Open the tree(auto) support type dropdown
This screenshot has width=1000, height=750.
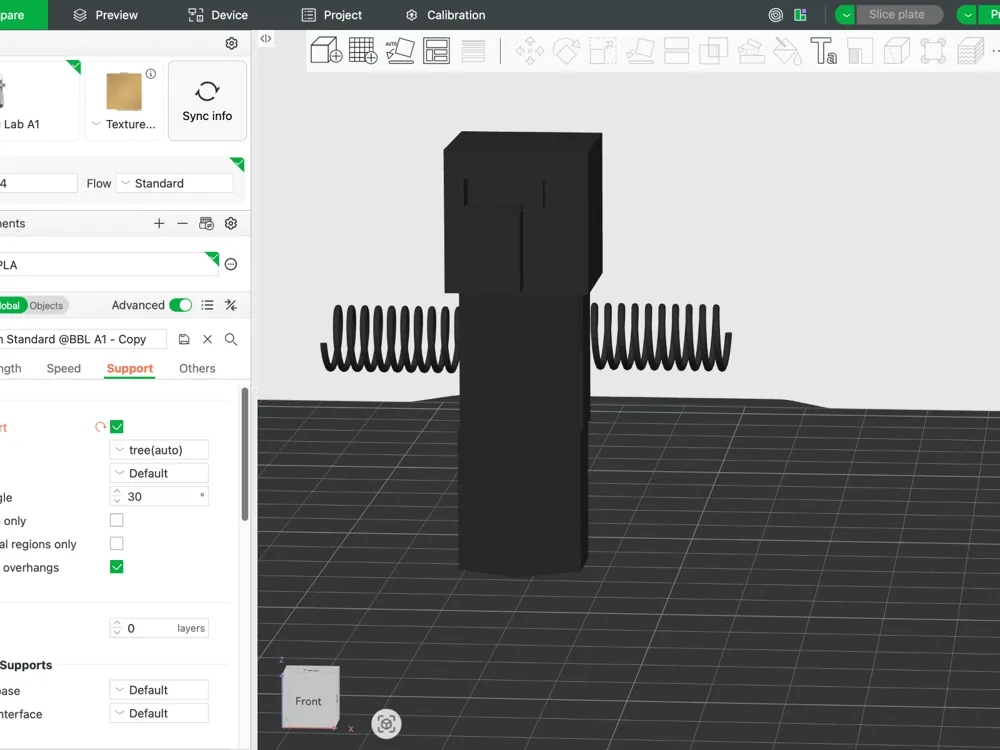pyautogui.click(x=159, y=450)
